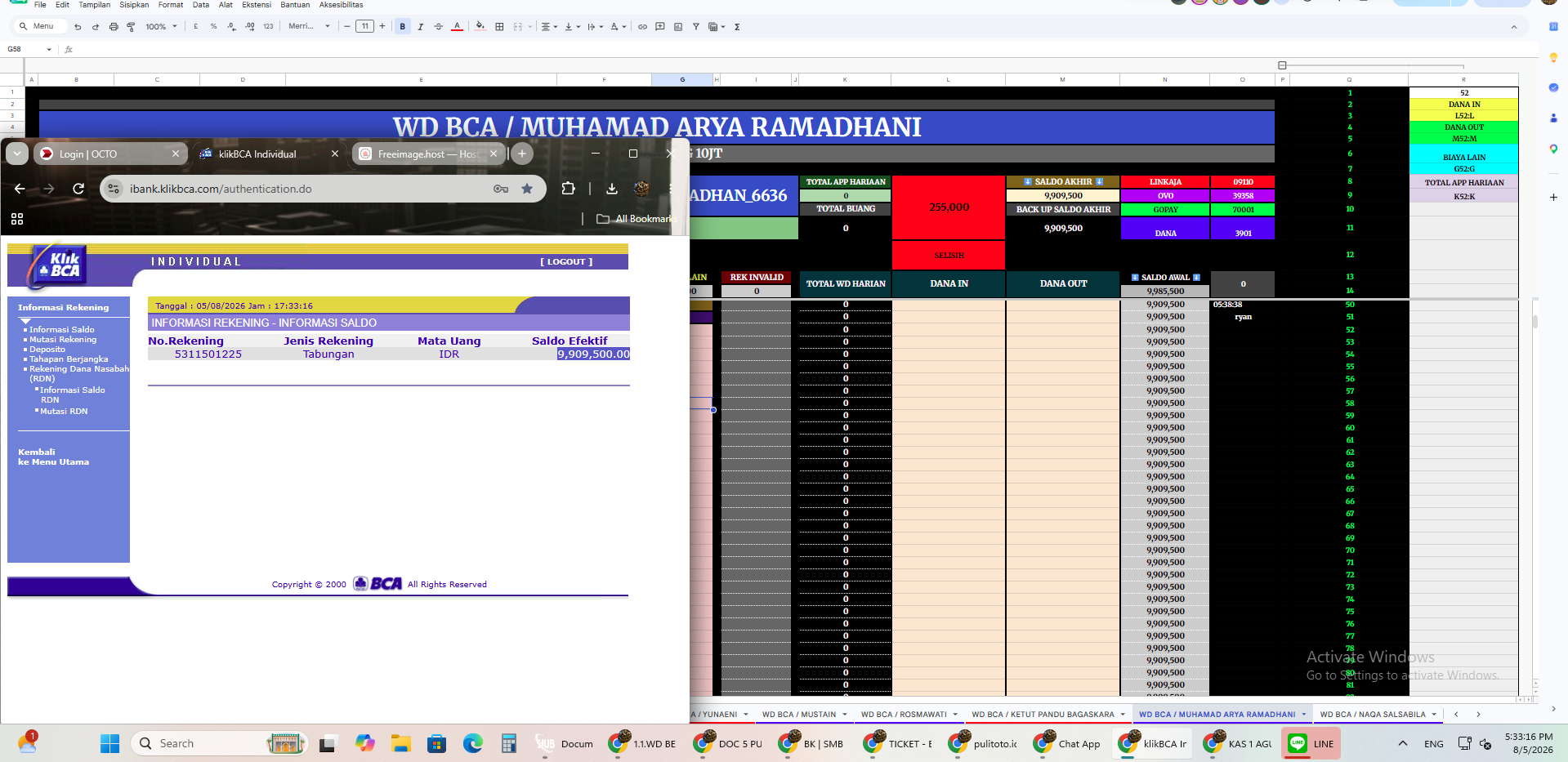Screen dimensions: 1568x762
Task: Toggle bold formatting in Sheets
Action: pyautogui.click(x=403, y=27)
